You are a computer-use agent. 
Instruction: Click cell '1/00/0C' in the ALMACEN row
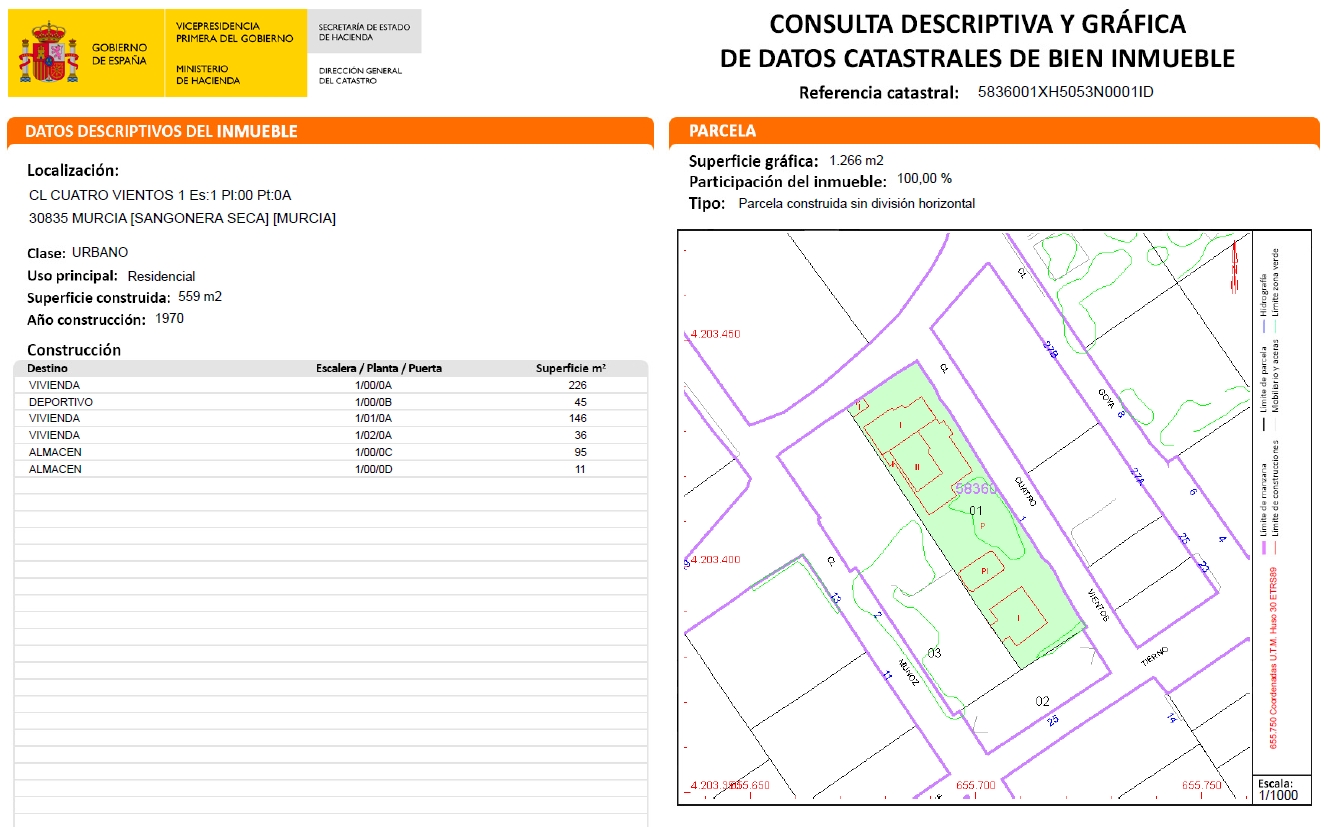pos(374,452)
